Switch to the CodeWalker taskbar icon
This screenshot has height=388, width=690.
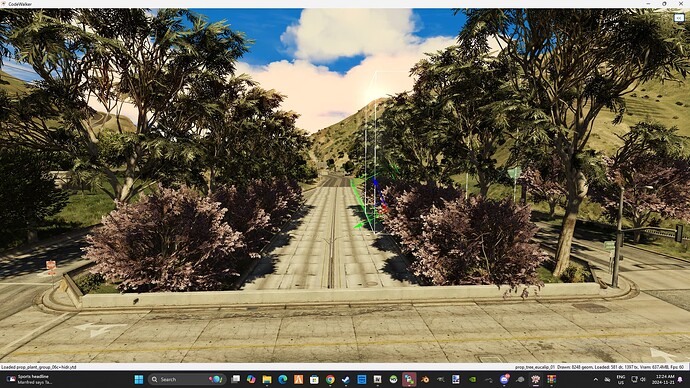(536, 379)
